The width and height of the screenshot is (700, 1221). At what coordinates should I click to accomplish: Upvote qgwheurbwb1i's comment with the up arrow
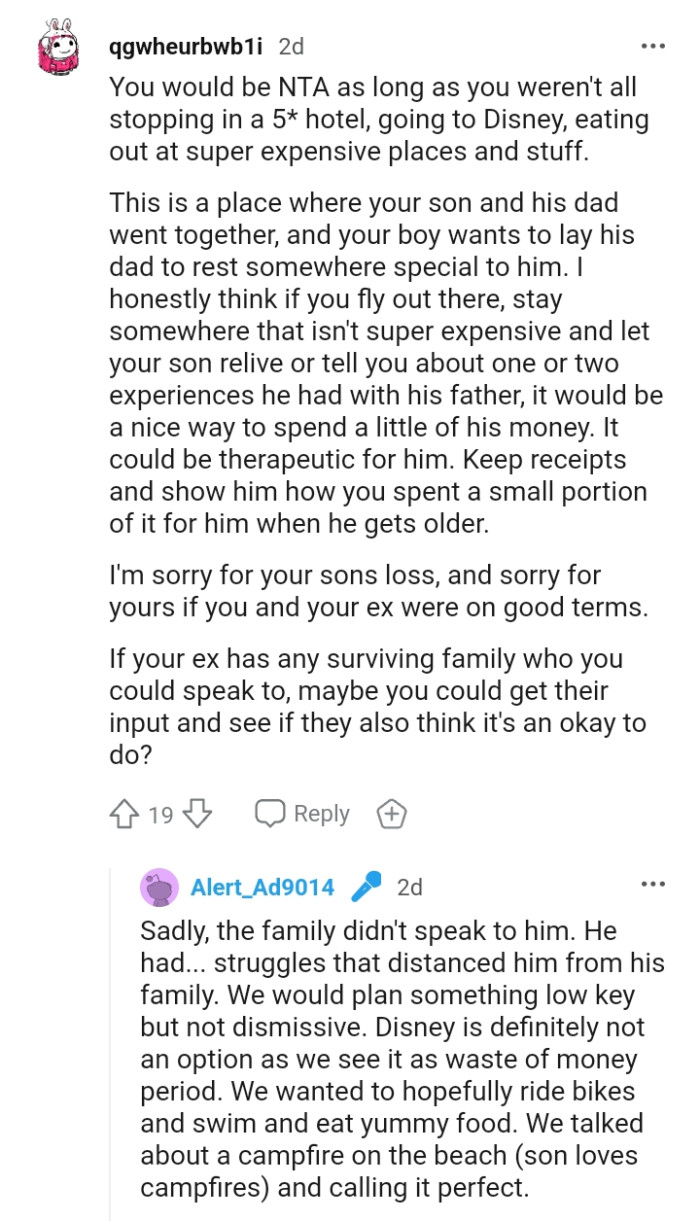click(121, 813)
